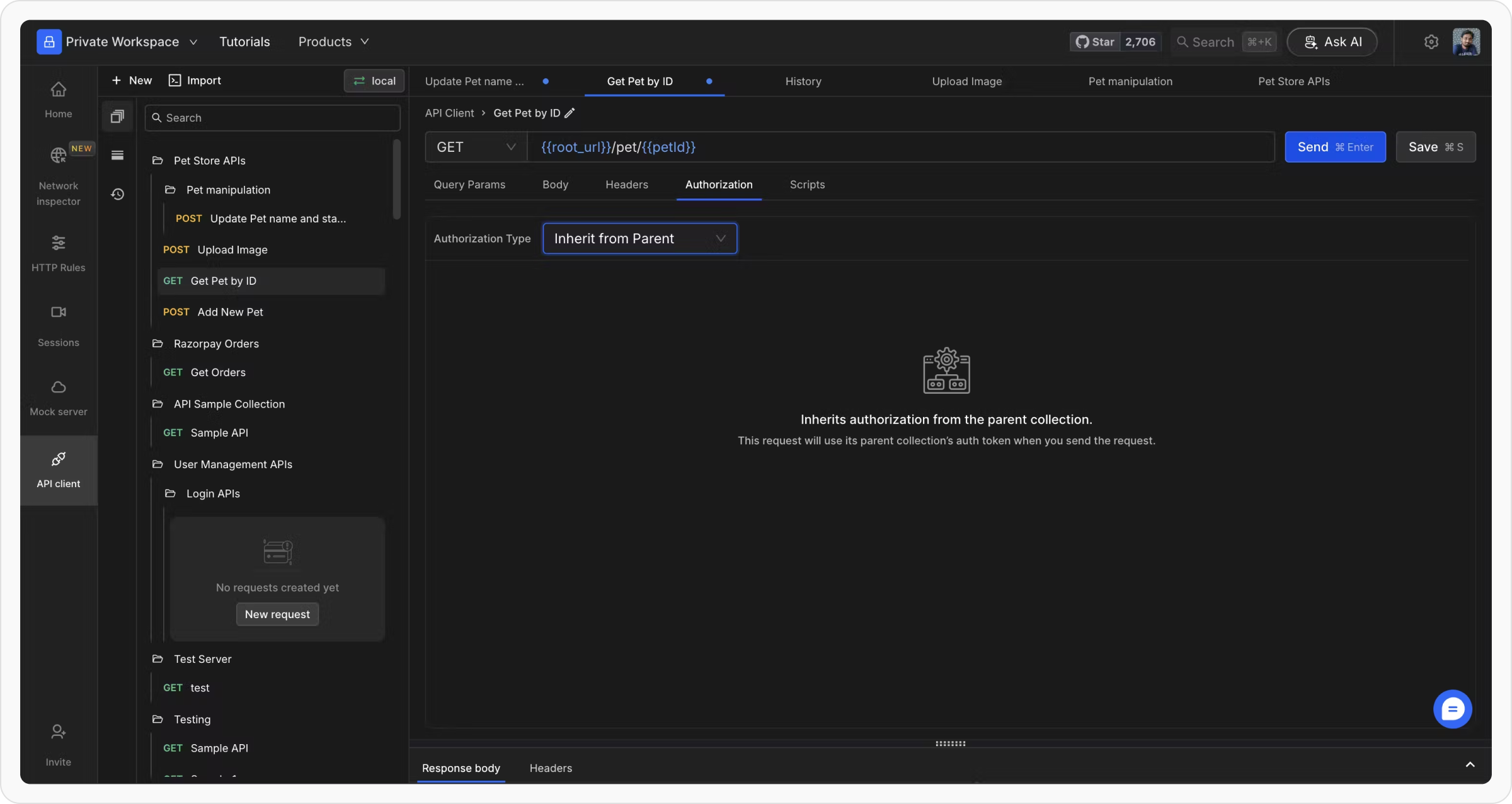The height and width of the screenshot is (804, 1512).
Task: Switch the local environment toggle button
Action: 374,81
